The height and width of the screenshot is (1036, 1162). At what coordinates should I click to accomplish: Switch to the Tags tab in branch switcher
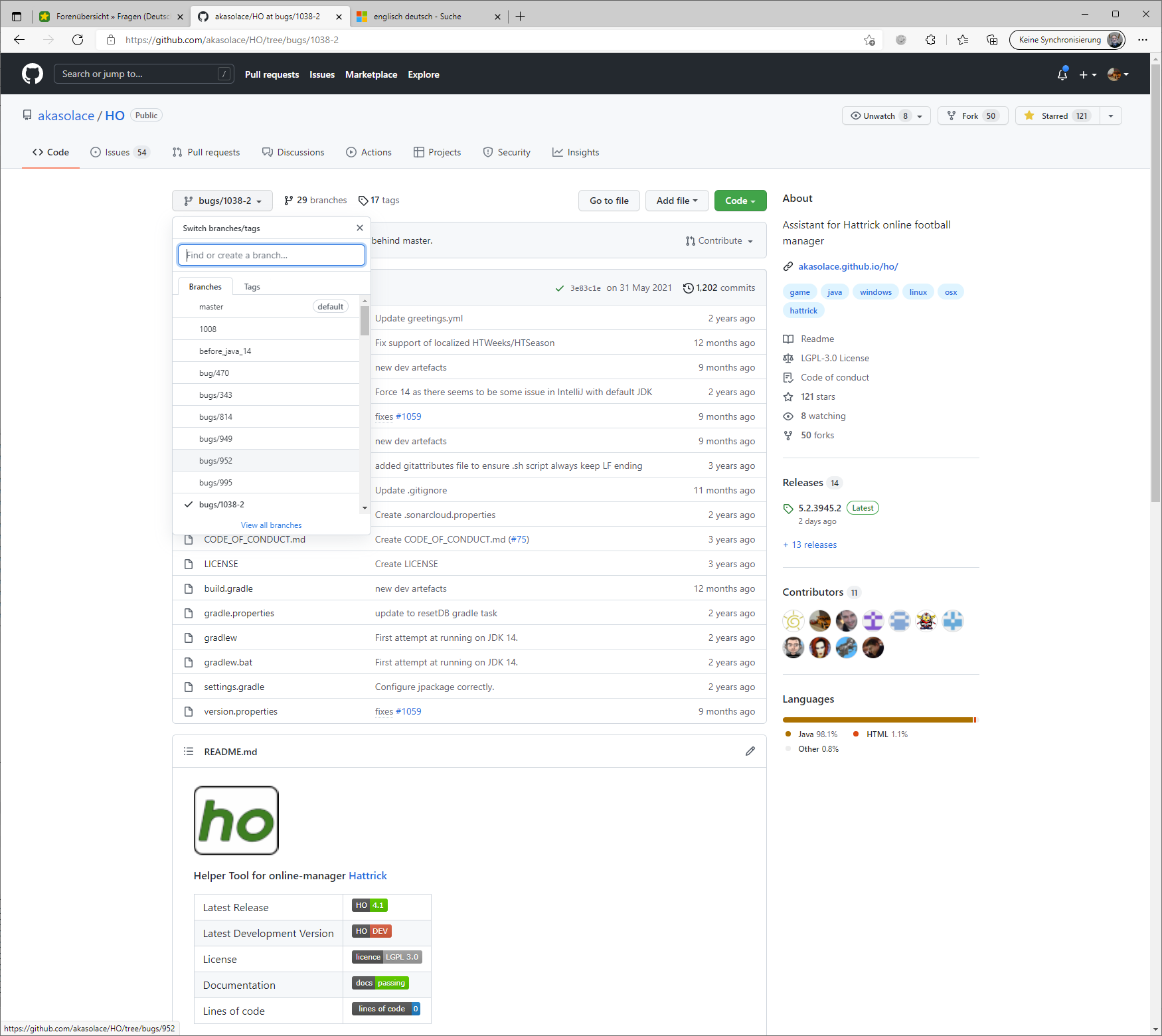[252, 286]
